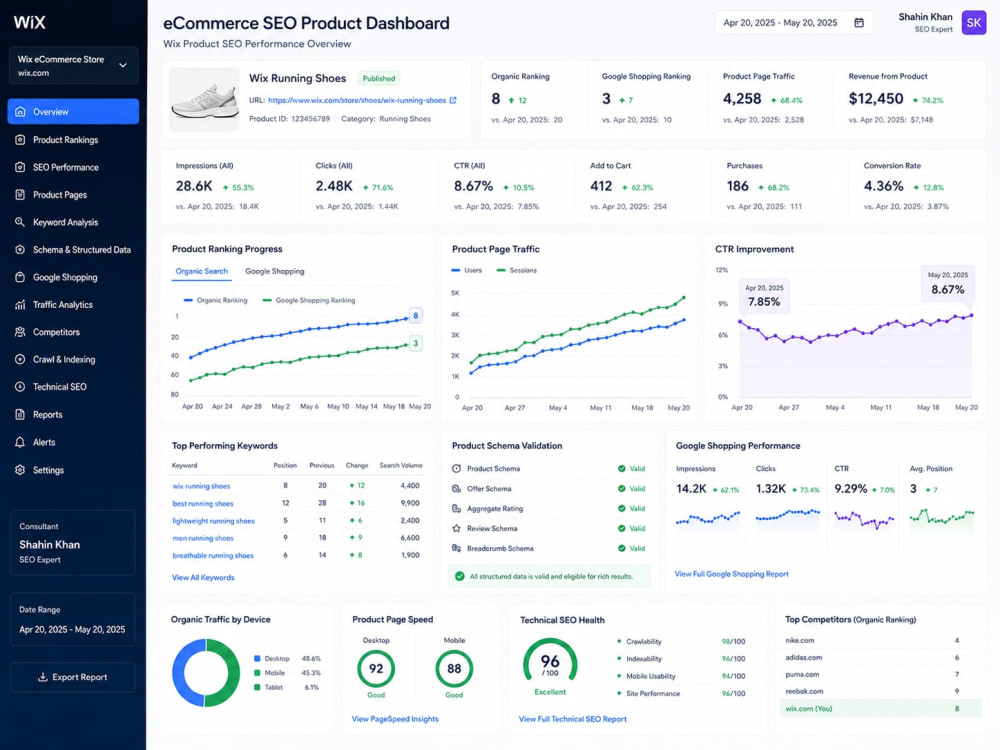1000x750 pixels.
Task: Open the Wix Running Shoes product URL link
Action: click(357, 100)
